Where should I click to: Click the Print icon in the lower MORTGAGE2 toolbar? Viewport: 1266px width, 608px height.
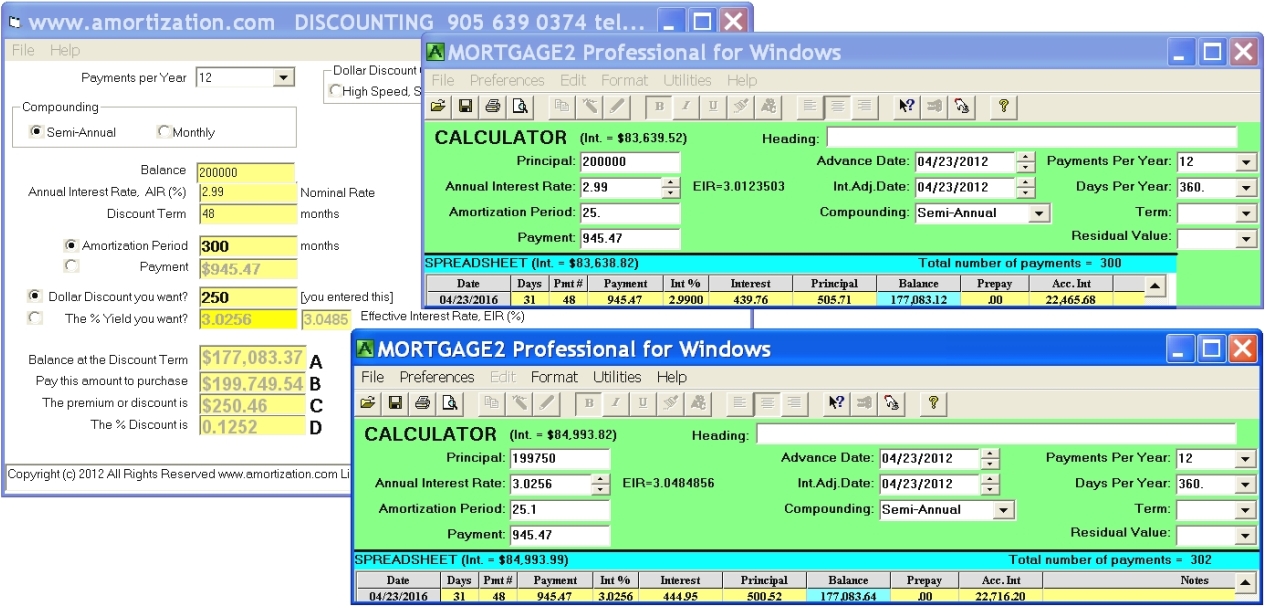click(x=422, y=403)
